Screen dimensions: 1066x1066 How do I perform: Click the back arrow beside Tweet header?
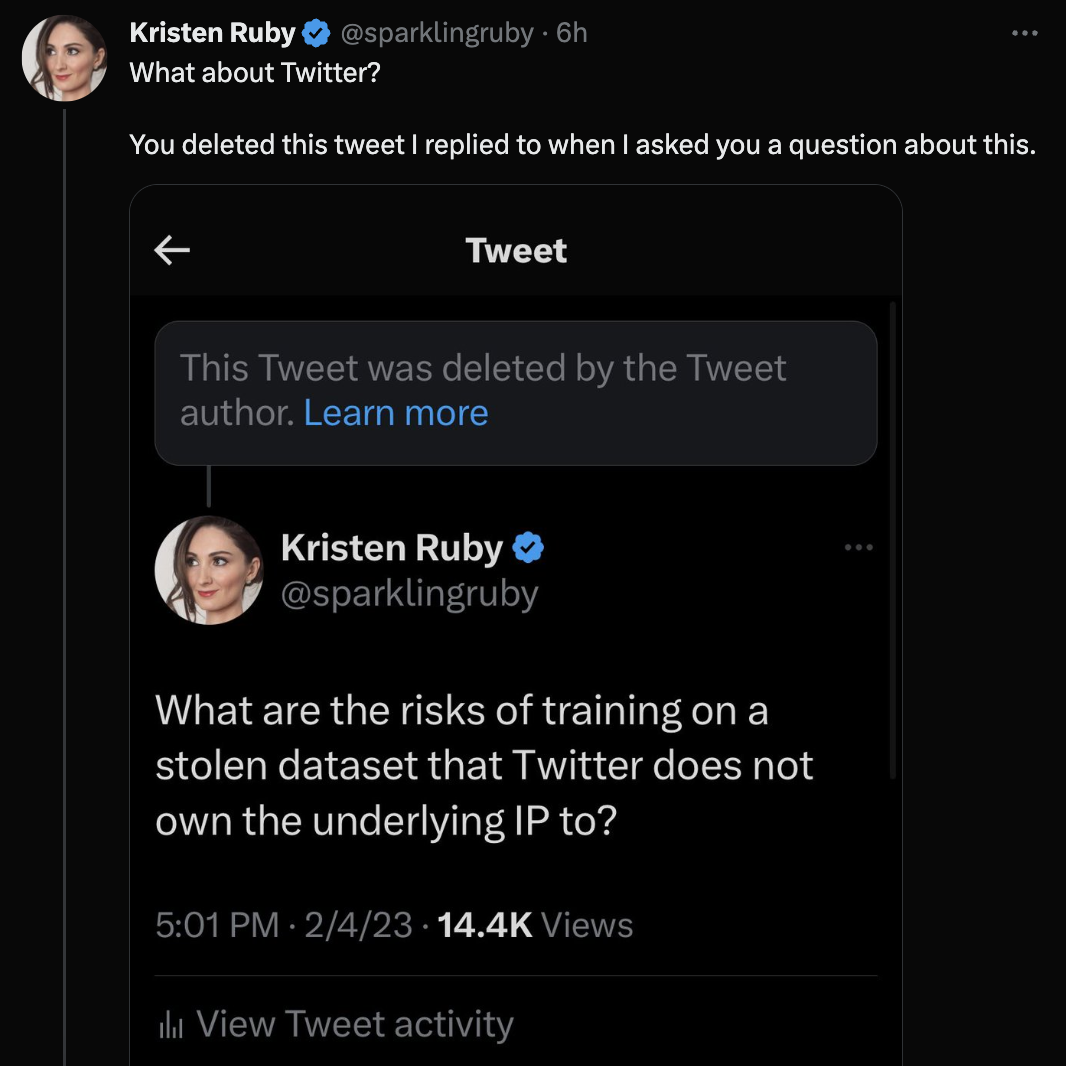click(172, 250)
